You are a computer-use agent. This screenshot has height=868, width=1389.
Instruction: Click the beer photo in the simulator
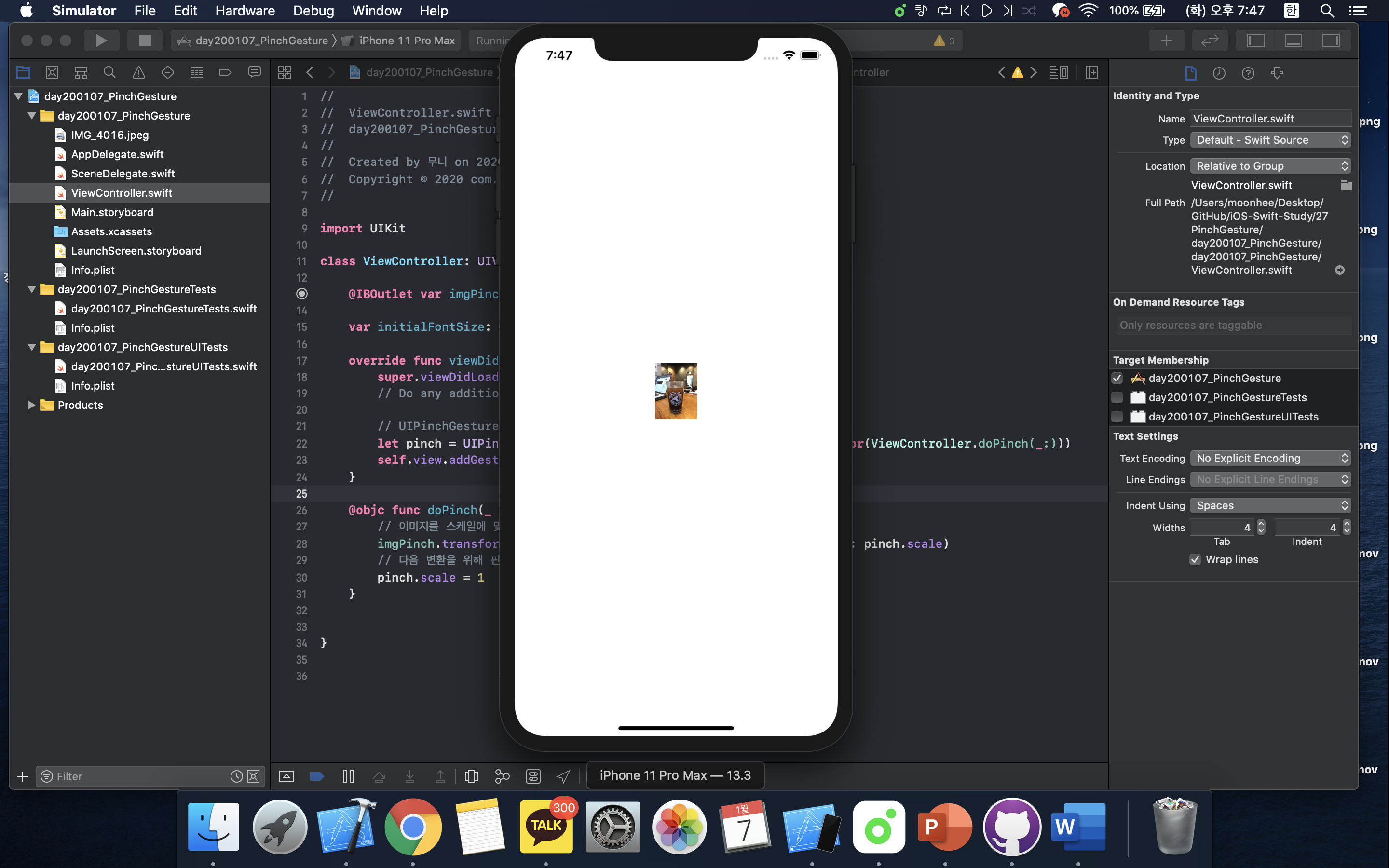[676, 391]
